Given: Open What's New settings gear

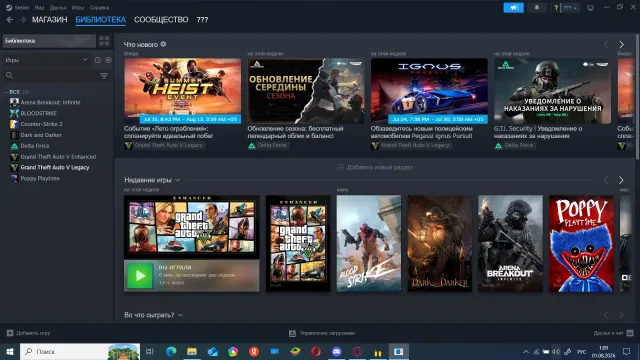Looking at the screenshot, I should (163, 44).
